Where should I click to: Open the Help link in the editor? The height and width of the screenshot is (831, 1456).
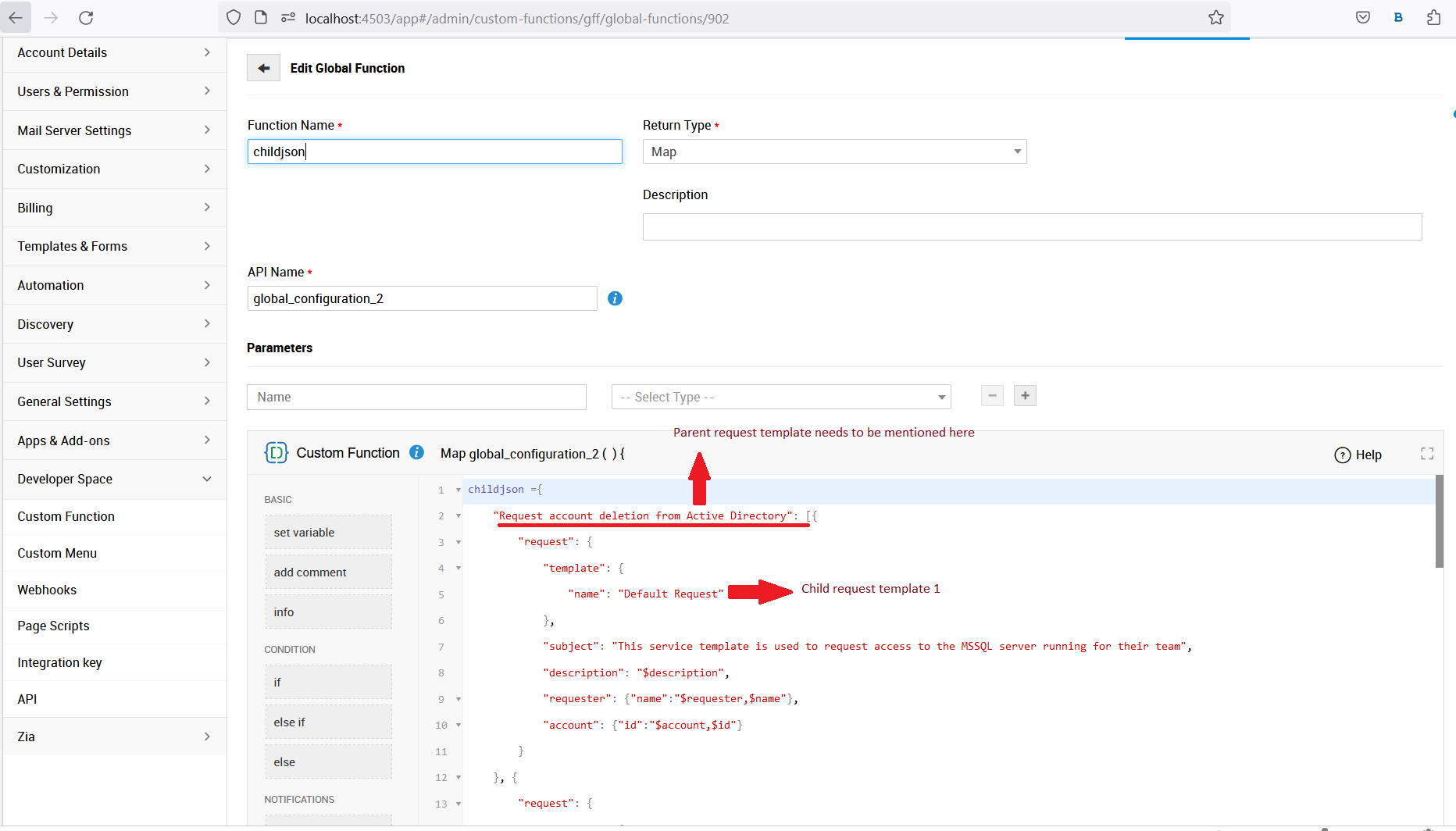pos(1358,455)
